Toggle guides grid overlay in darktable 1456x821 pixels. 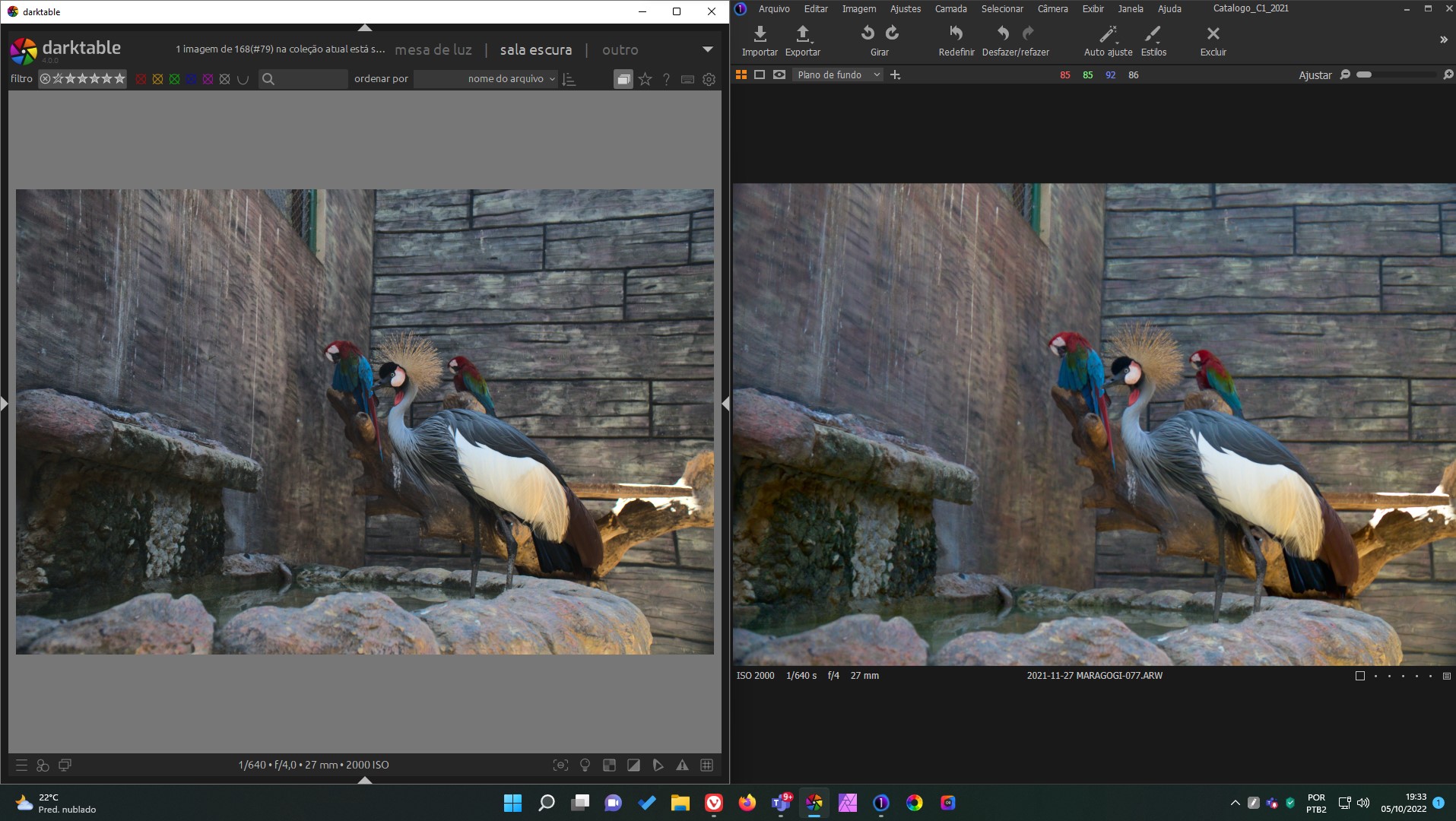point(706,766)
